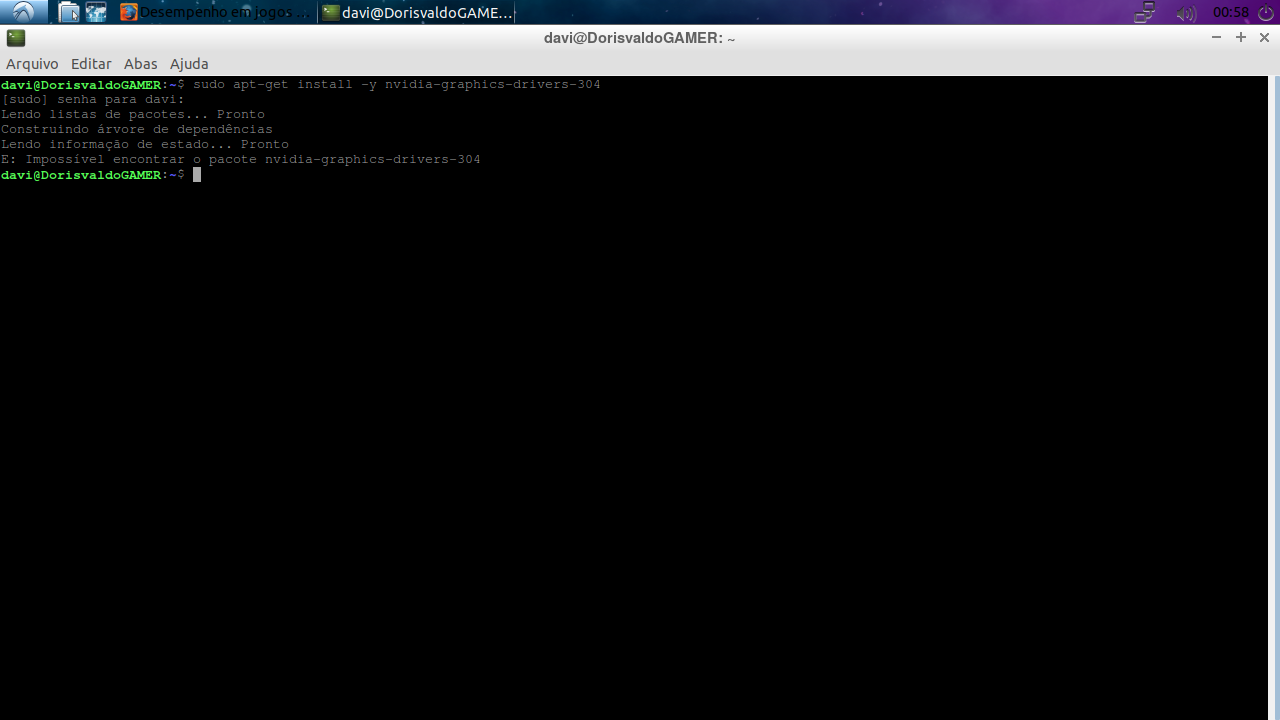Open the network connections tray icon
Screen dimensions: 1280x720
(x=1145, y=13)
